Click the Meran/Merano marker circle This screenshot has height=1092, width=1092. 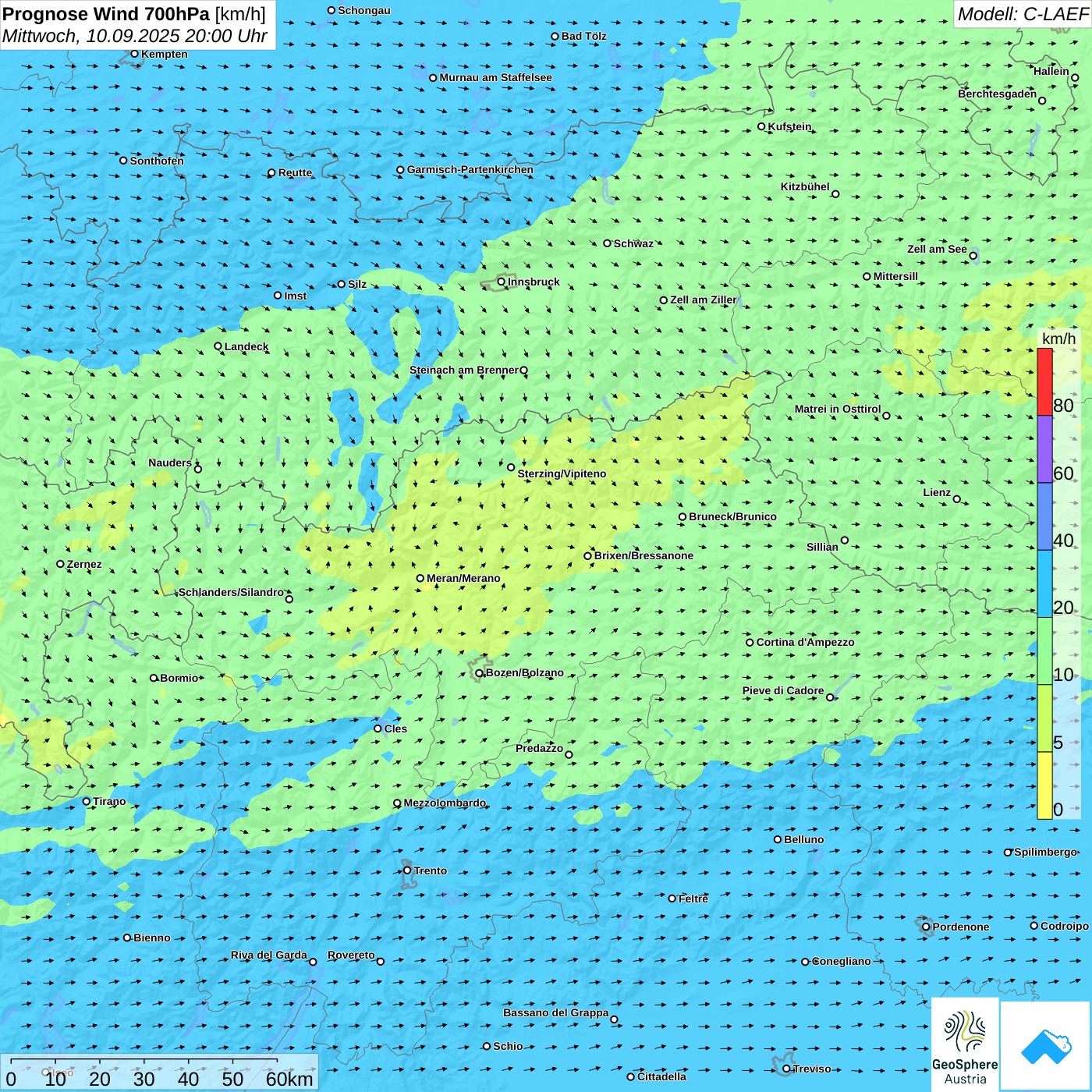[420, 578]
